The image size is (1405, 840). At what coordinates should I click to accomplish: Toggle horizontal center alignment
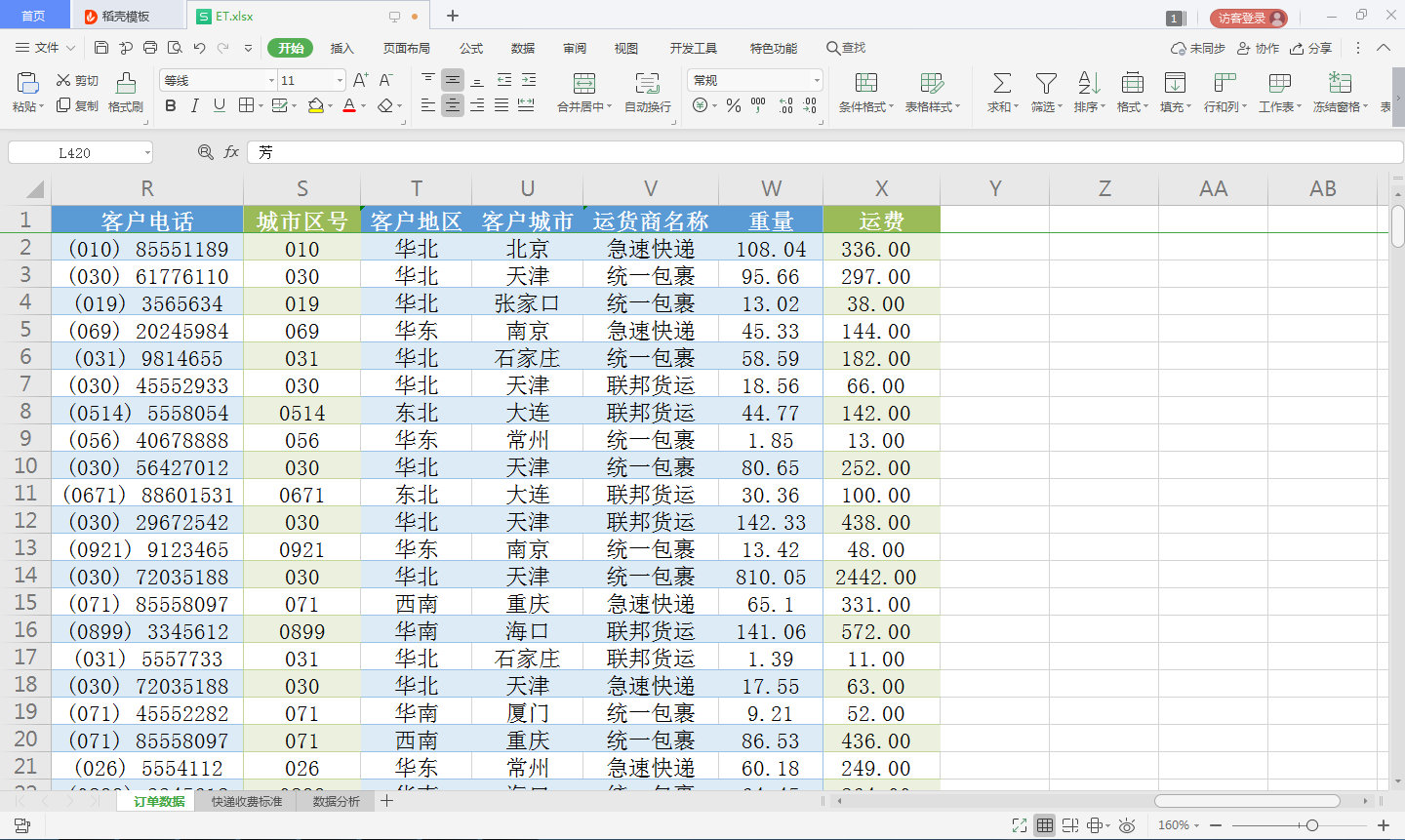click(x=453, y=105)
